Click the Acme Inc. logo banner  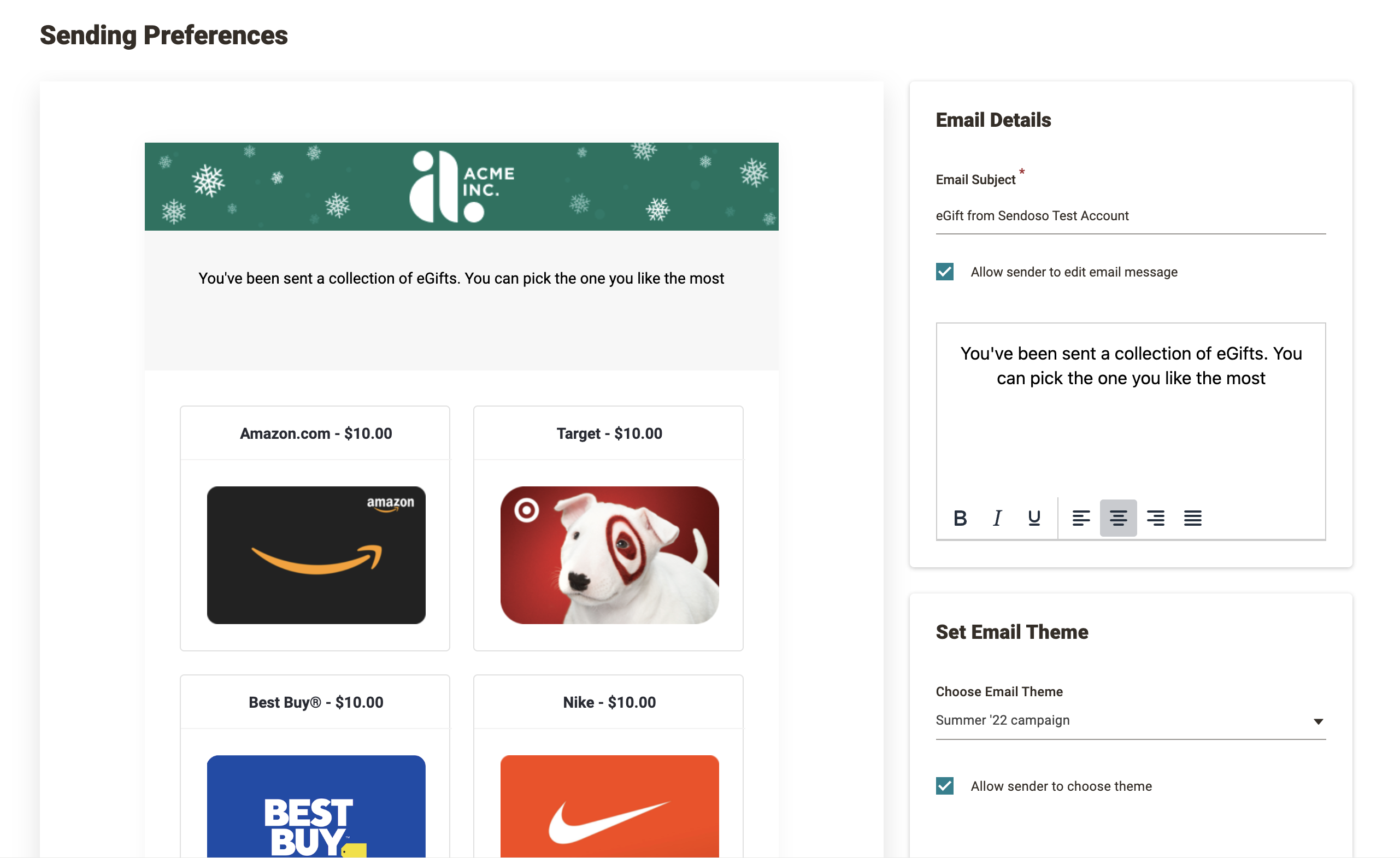pos(461,186)
